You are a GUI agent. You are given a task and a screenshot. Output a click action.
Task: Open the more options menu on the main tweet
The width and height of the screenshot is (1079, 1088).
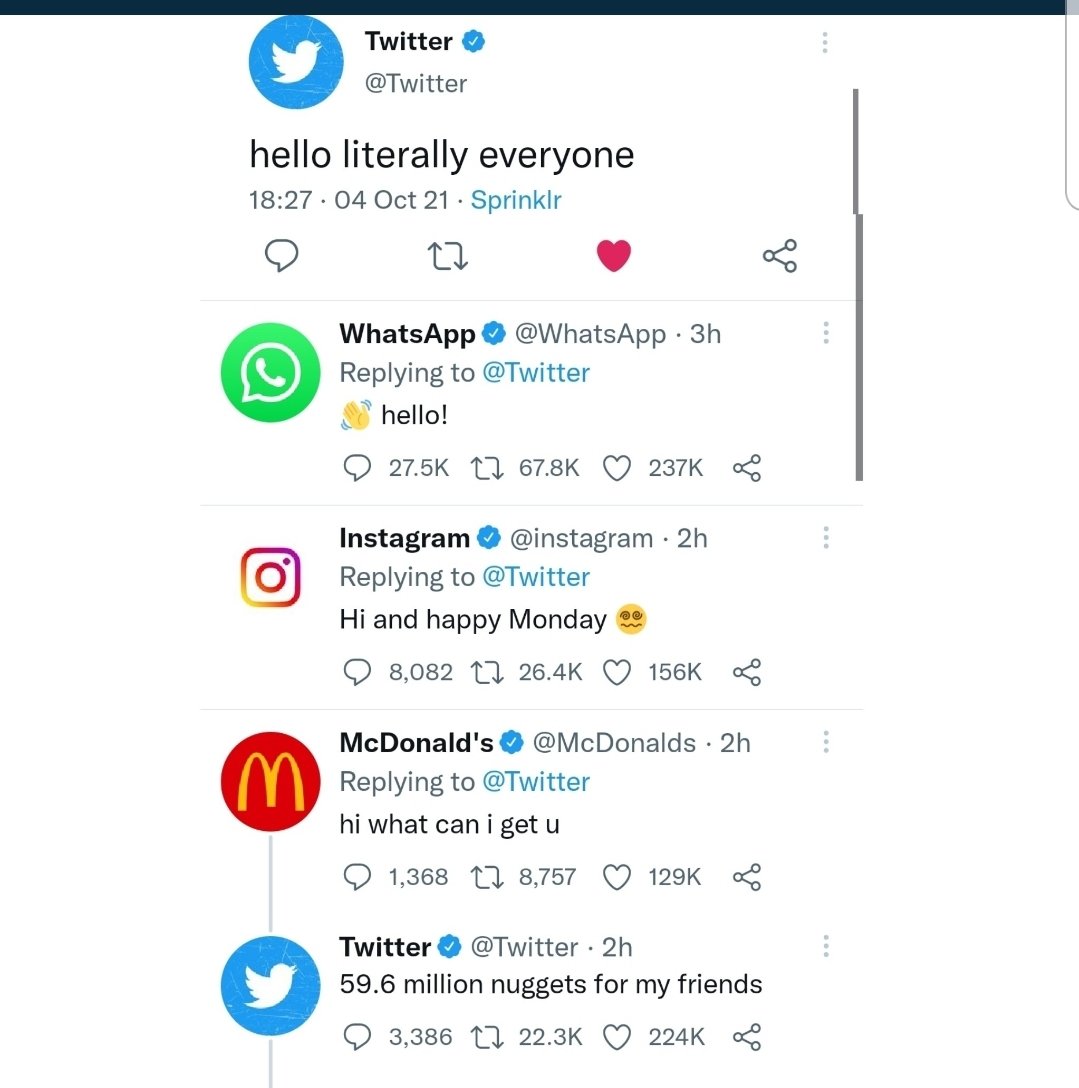pos(825,43)
